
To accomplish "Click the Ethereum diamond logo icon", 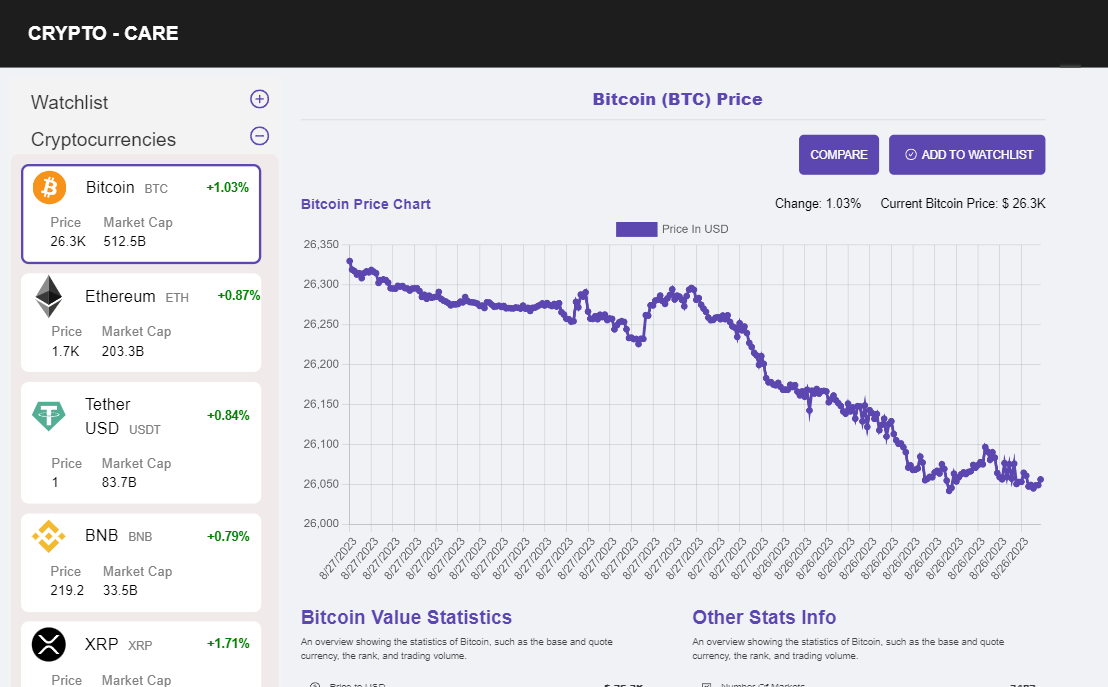I will click(48, 296).
